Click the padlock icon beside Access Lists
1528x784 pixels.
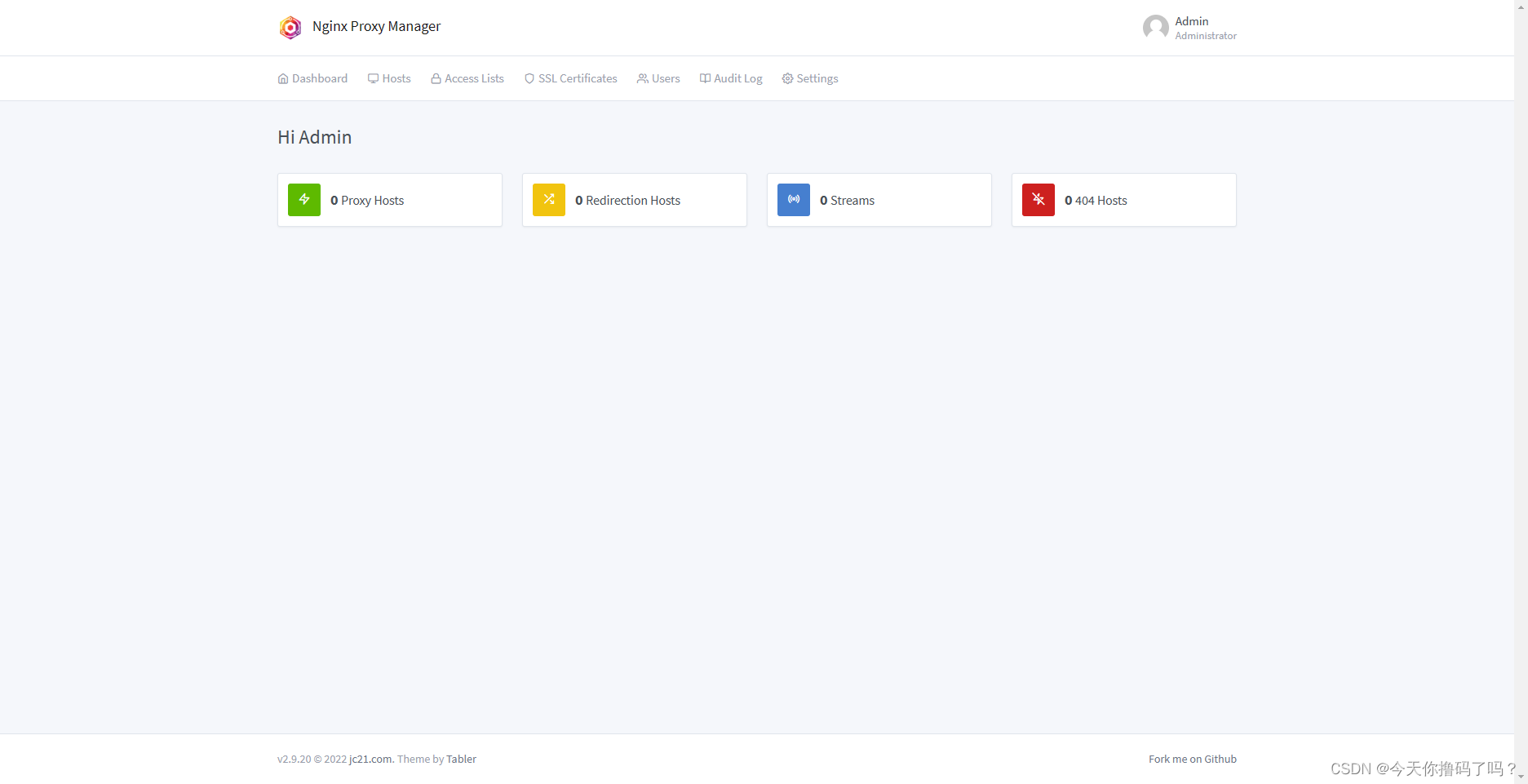436,78
